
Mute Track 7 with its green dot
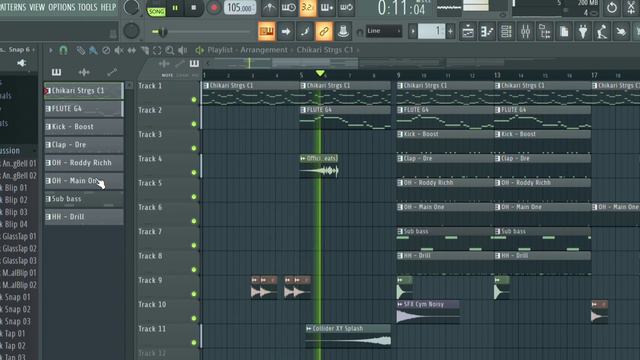194,245
